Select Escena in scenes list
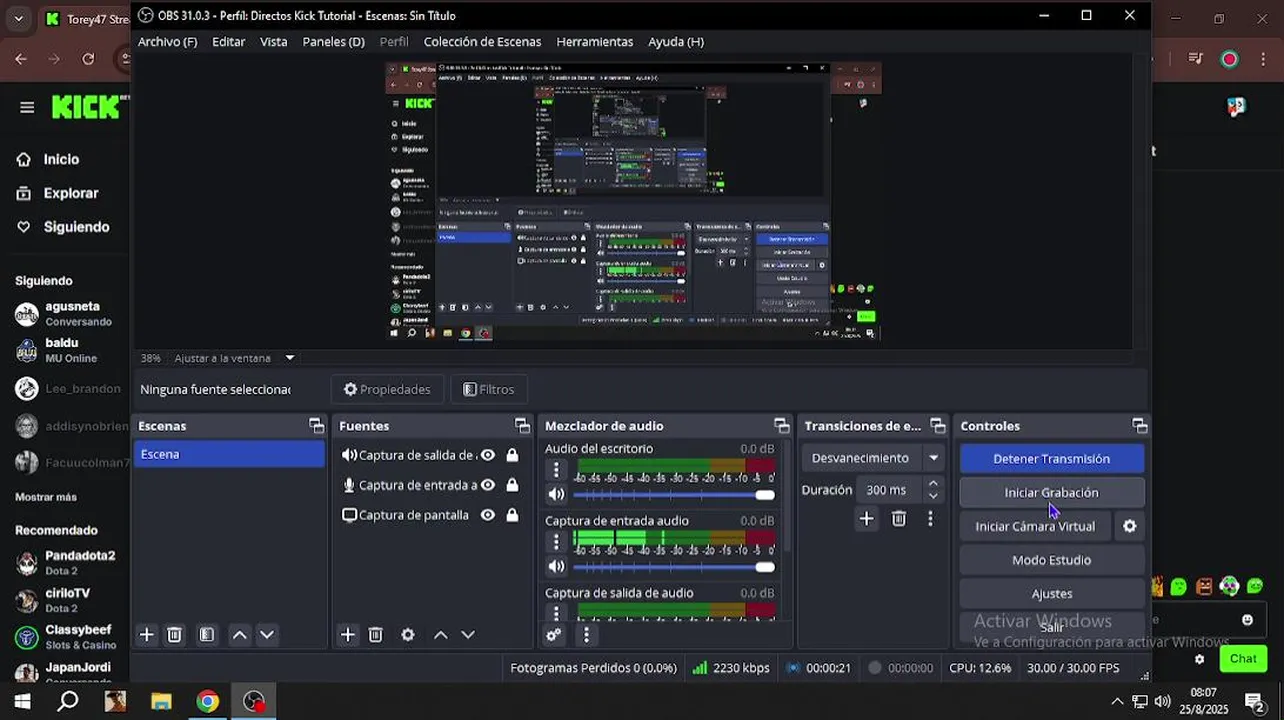1284x720 pixels. [229, 454]
